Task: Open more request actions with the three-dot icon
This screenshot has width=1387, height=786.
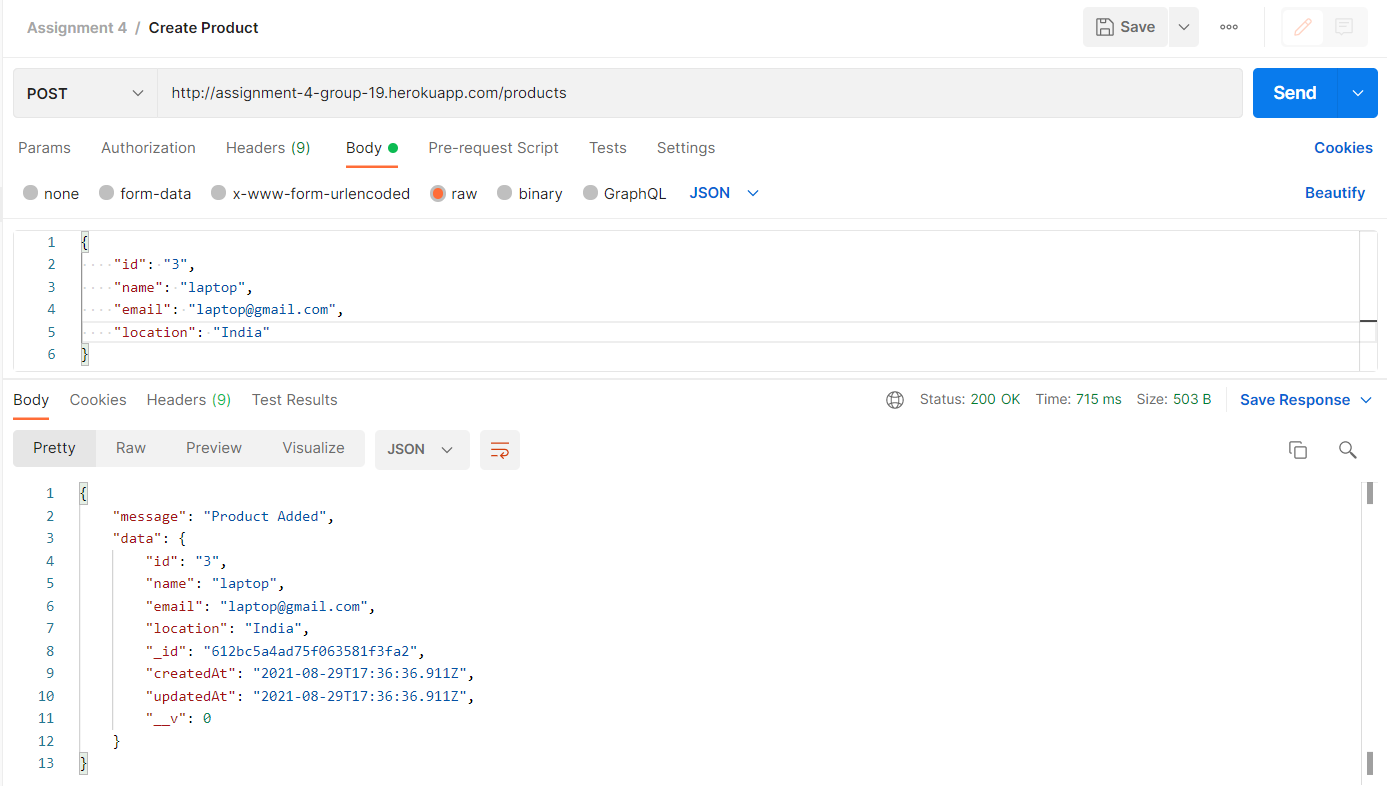Action: [x=1229, y=27]
